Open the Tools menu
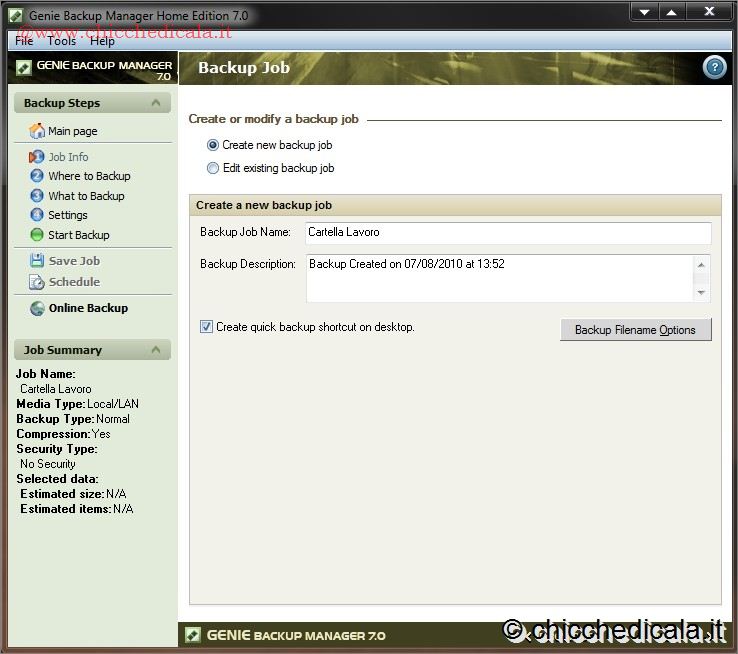738x654 pixels. point(61,41)
